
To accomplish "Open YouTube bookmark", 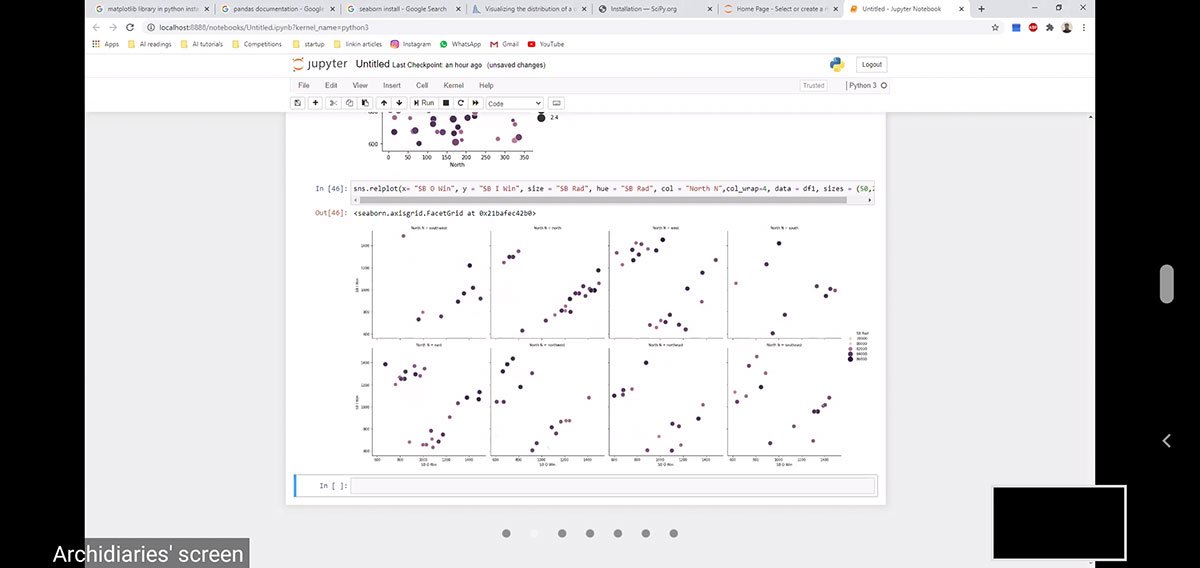I will pos(546,44).
